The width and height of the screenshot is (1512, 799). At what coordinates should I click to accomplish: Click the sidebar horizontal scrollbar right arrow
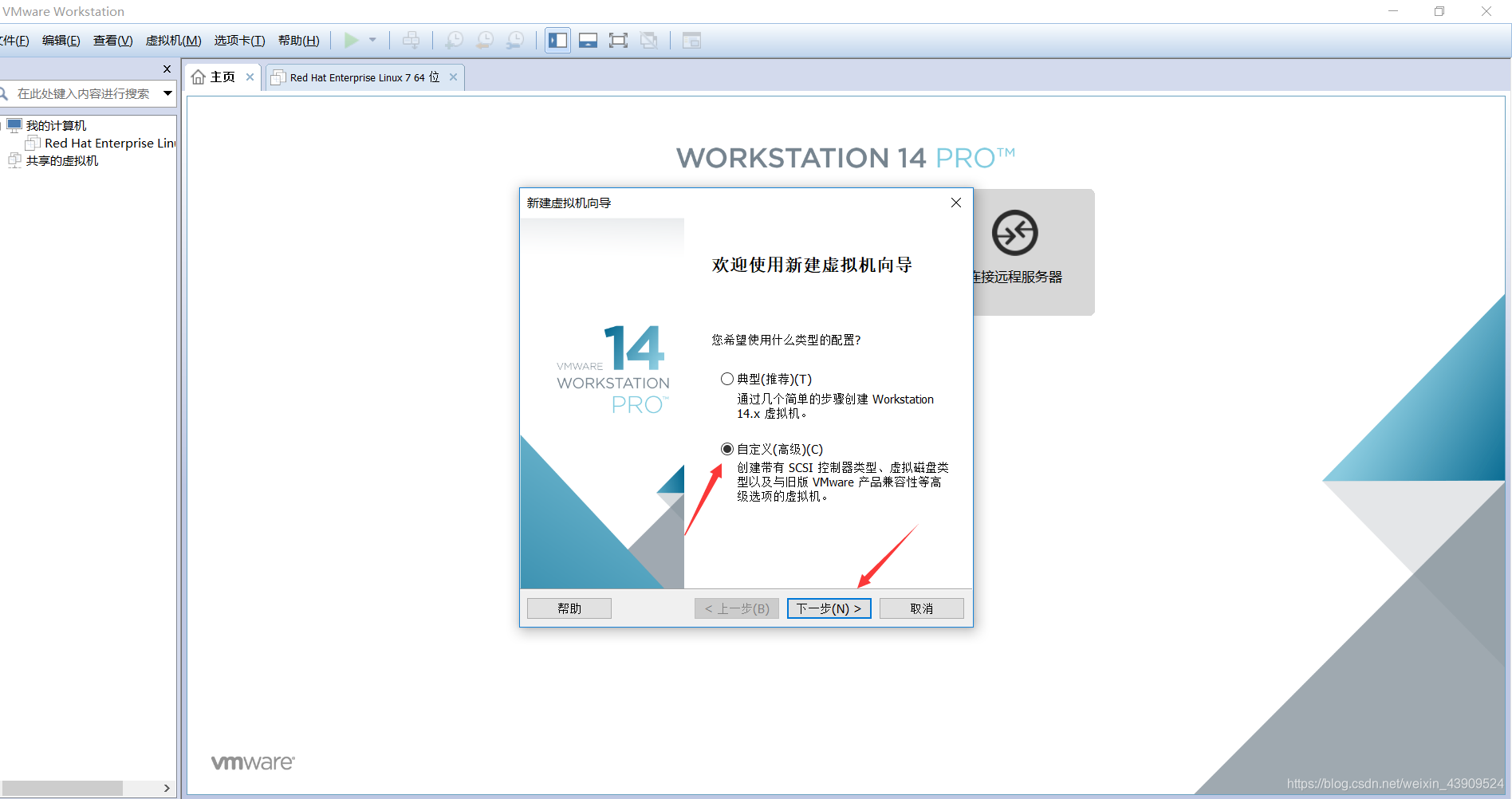(167, 788)
